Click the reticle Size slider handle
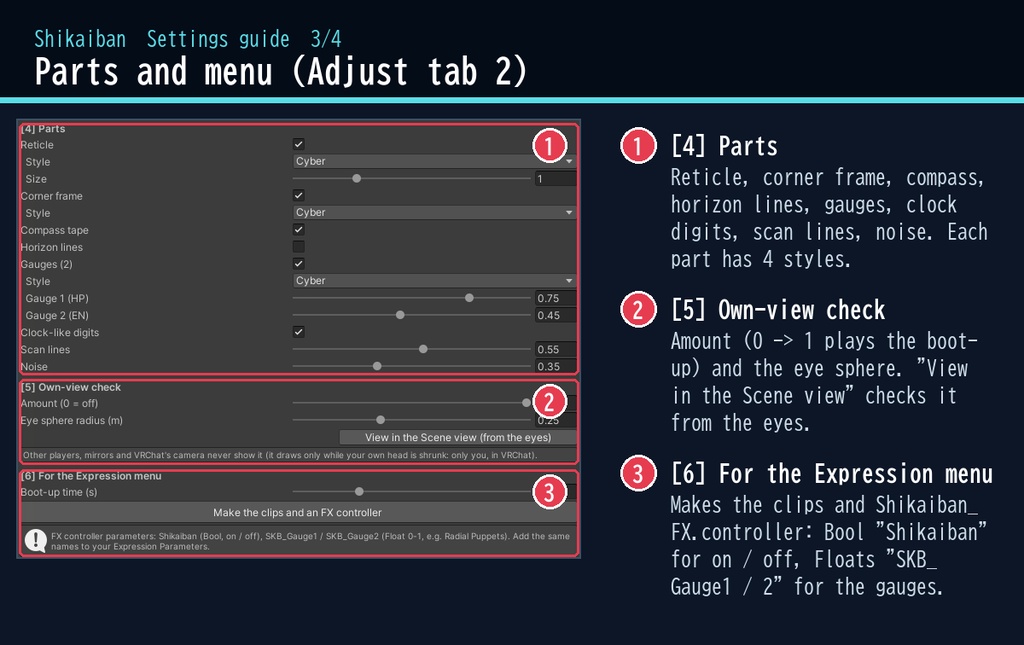The width and height of the screenshot is (1024, 645). [x=357, y=178]
